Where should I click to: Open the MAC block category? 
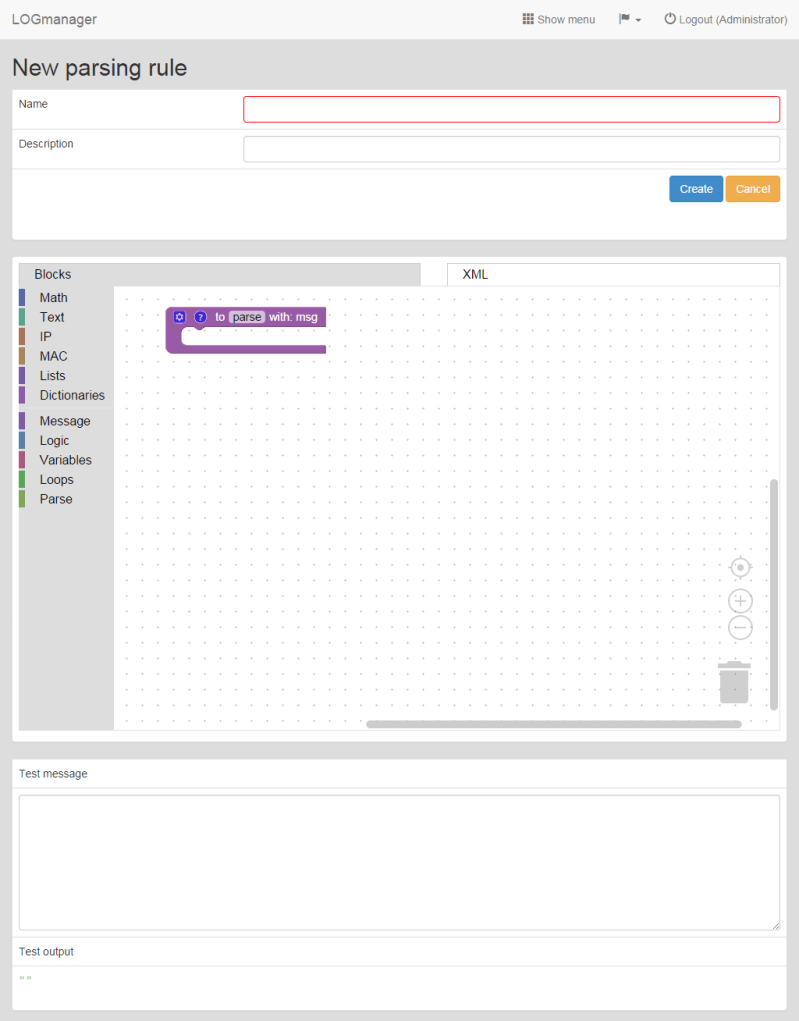point(66,356)
